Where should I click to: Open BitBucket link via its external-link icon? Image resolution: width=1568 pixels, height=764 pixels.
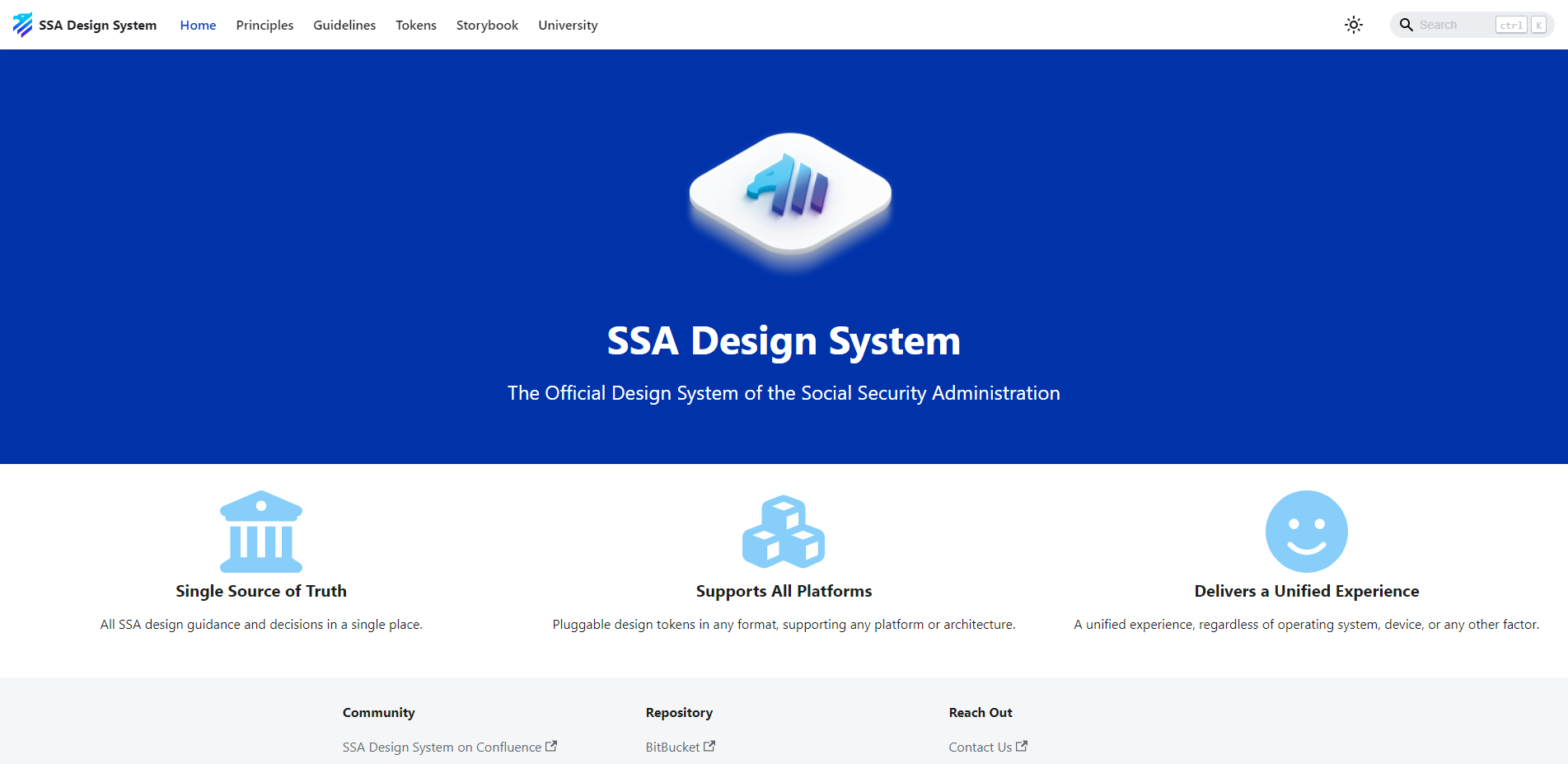click(x=710, y=745)
